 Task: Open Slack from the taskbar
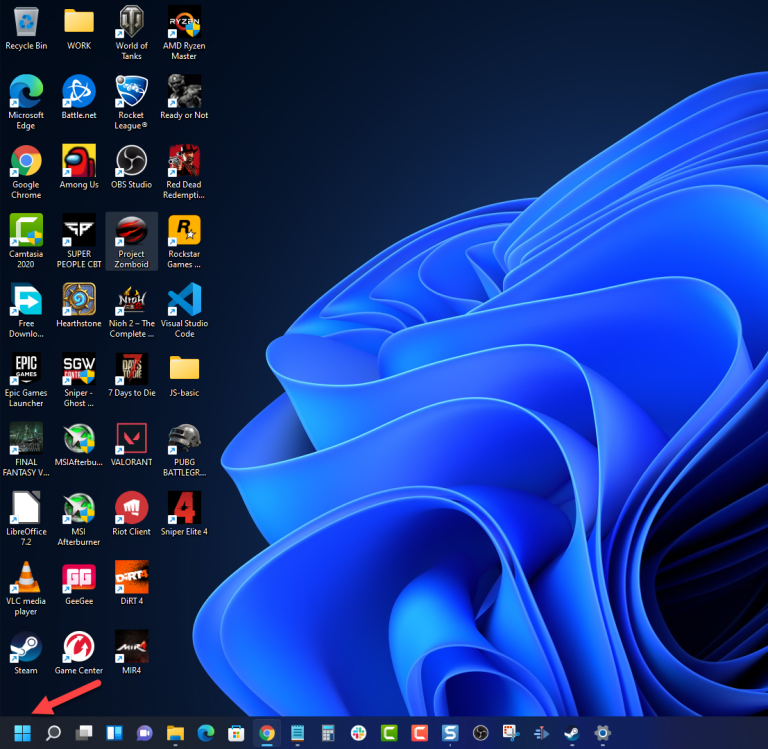point(359,733)
